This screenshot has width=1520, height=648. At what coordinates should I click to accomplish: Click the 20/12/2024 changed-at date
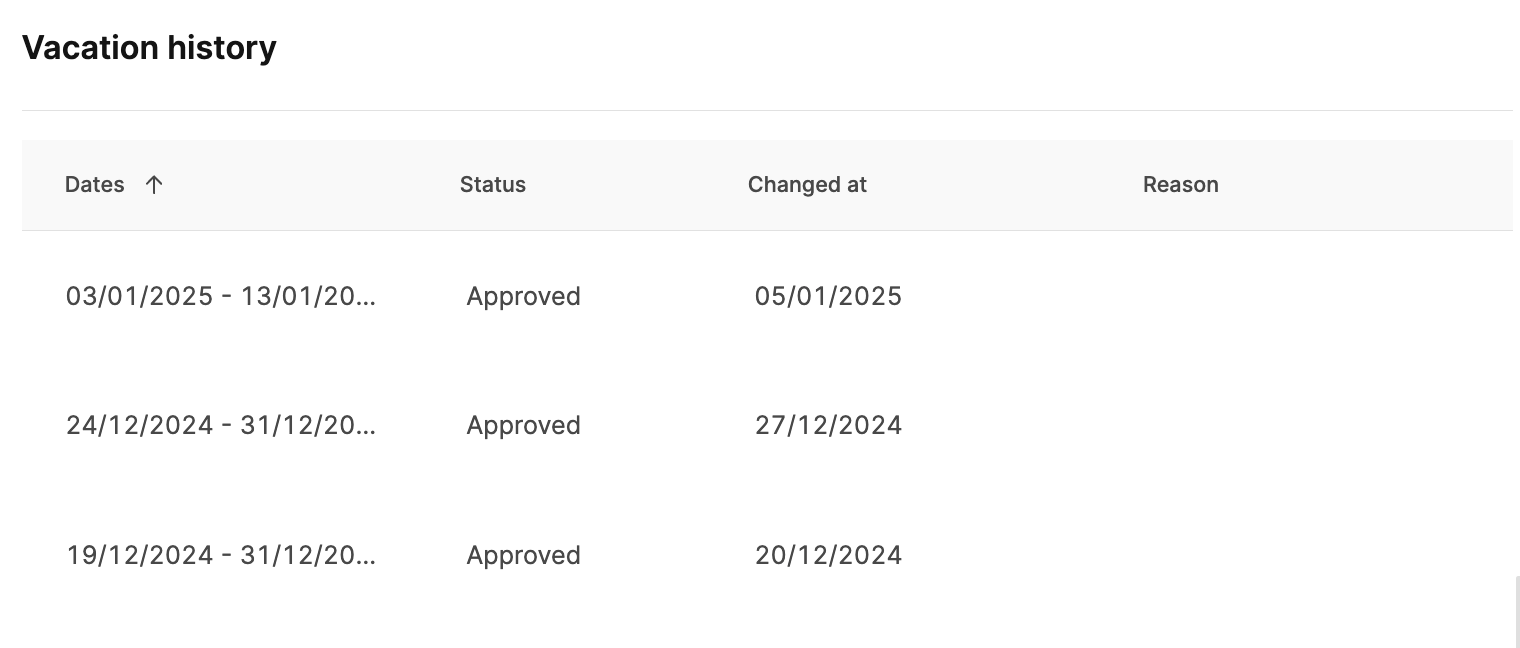click(x=828, y=555)
